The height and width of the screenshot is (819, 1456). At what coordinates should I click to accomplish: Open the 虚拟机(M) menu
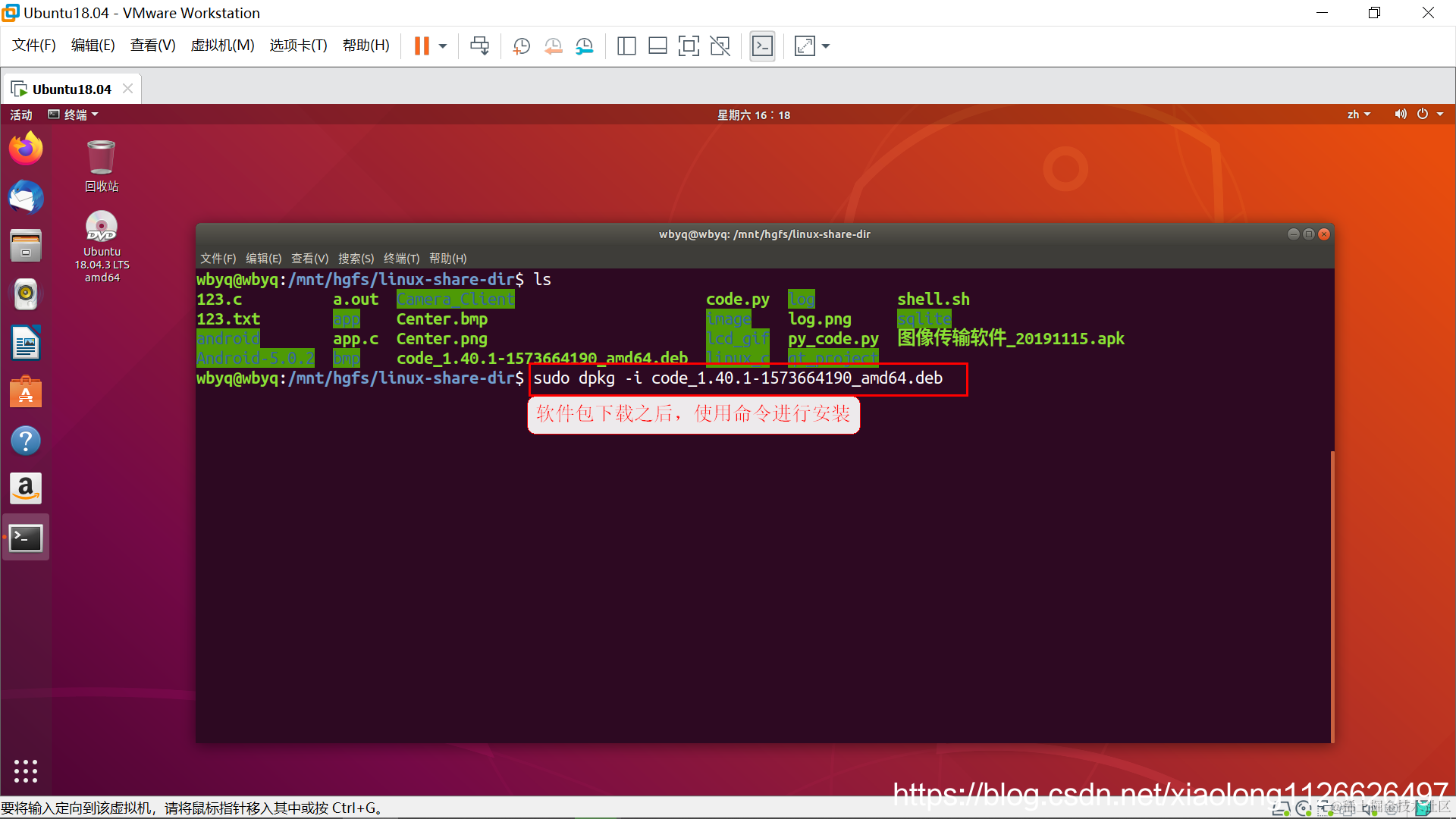tap(222, 45)
